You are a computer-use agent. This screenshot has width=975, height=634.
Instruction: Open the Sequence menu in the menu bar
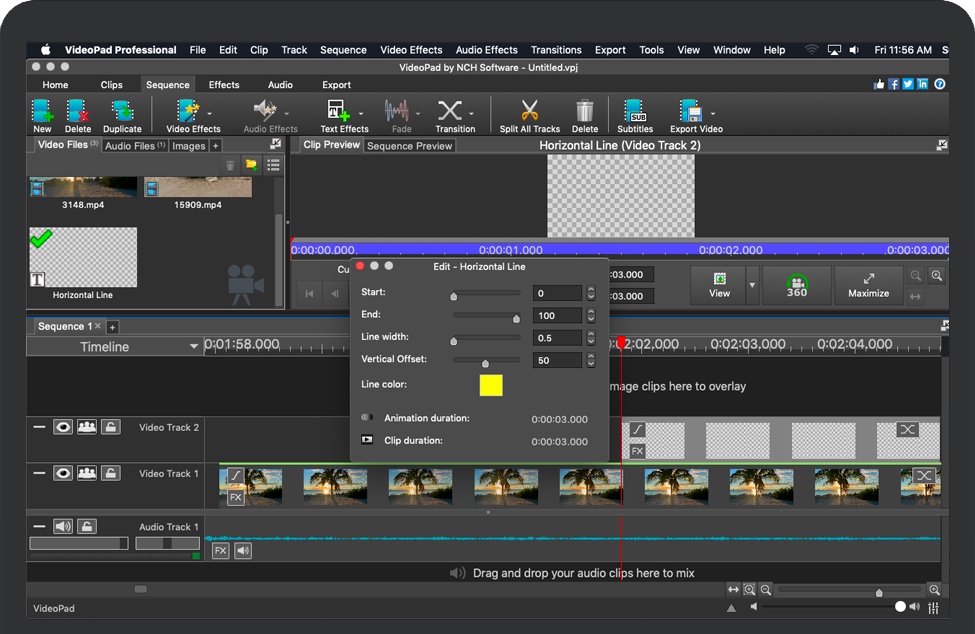[x=343, y=49]
